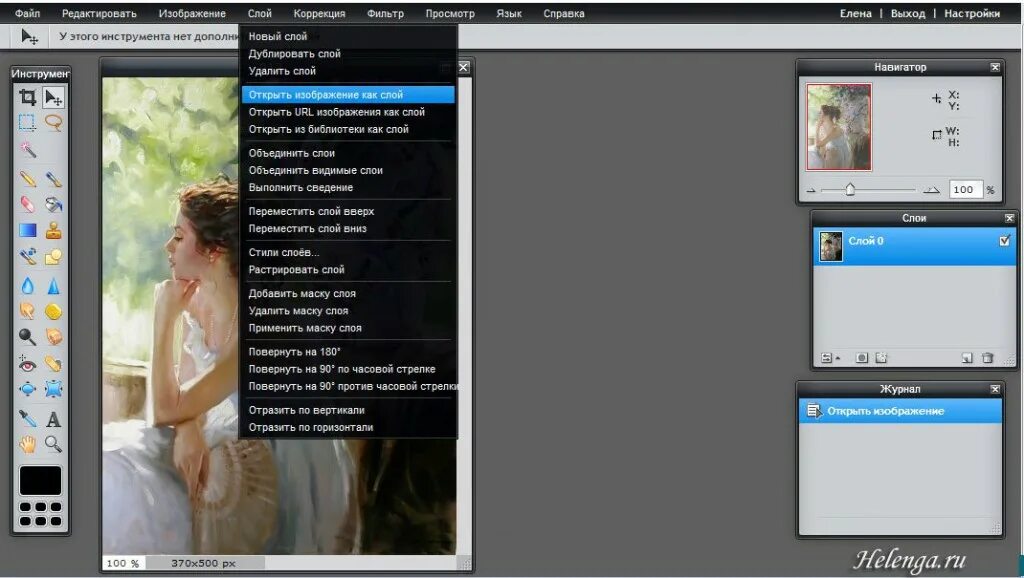Viewport: 1024px width, 578px height.
Task: Open the Коррекция menu
Action: 319,13
